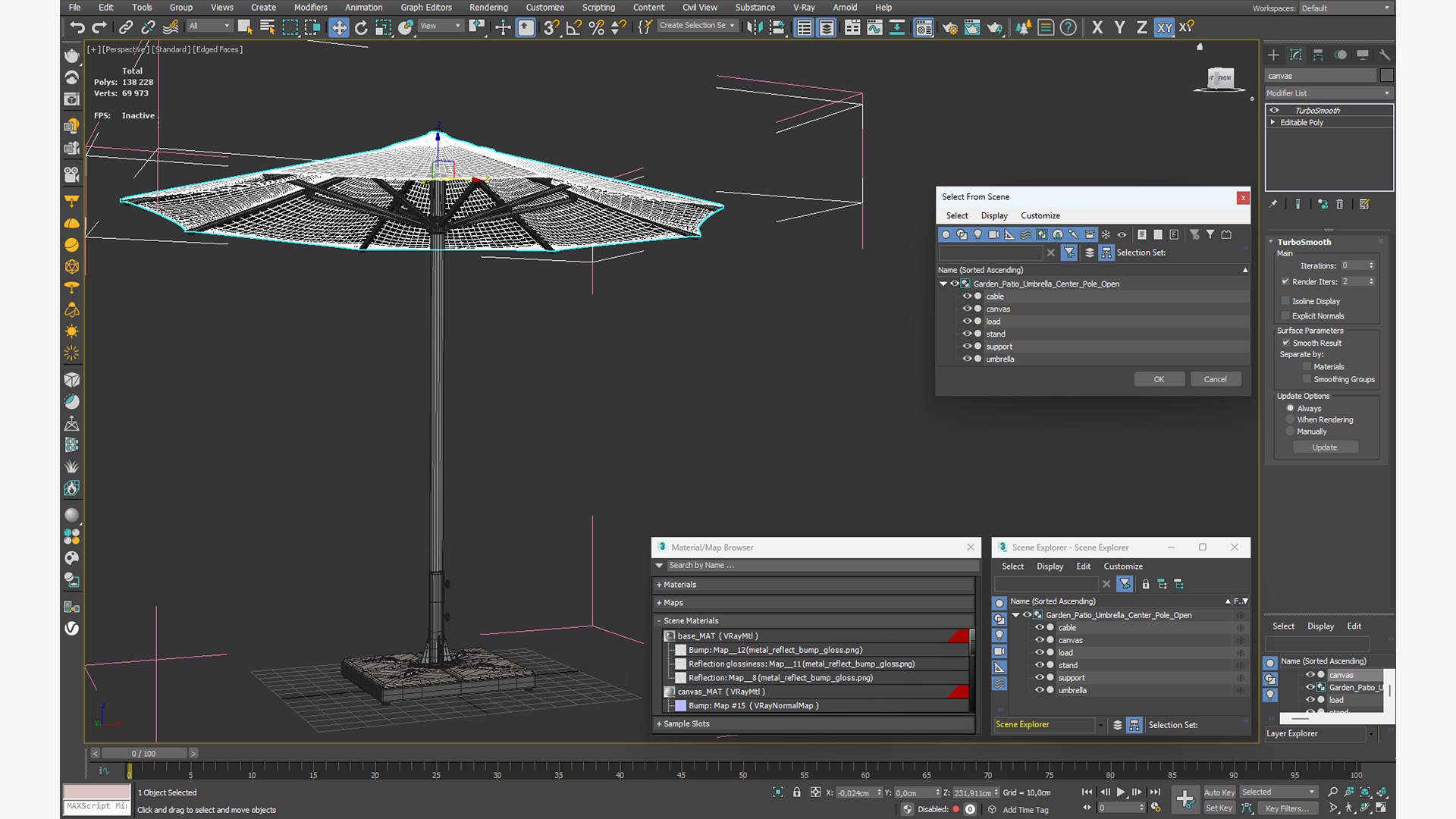Click the Render Production teapot icon
Screen dimensions: 1456x819
point(995,27)
